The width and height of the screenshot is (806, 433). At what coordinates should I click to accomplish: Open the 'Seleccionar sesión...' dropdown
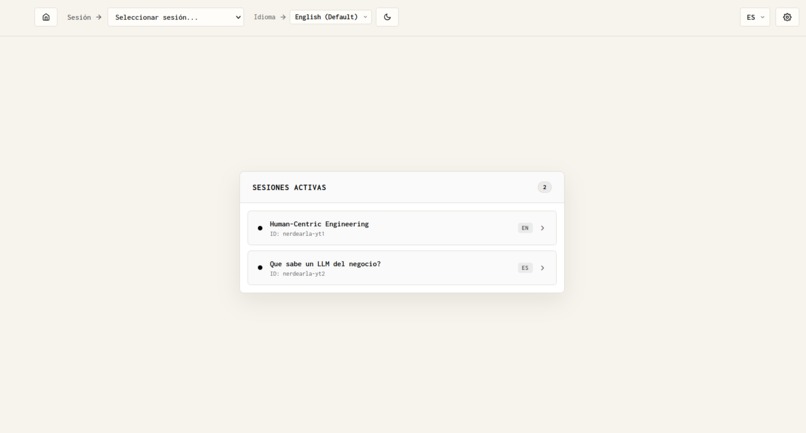click(176, 17)
